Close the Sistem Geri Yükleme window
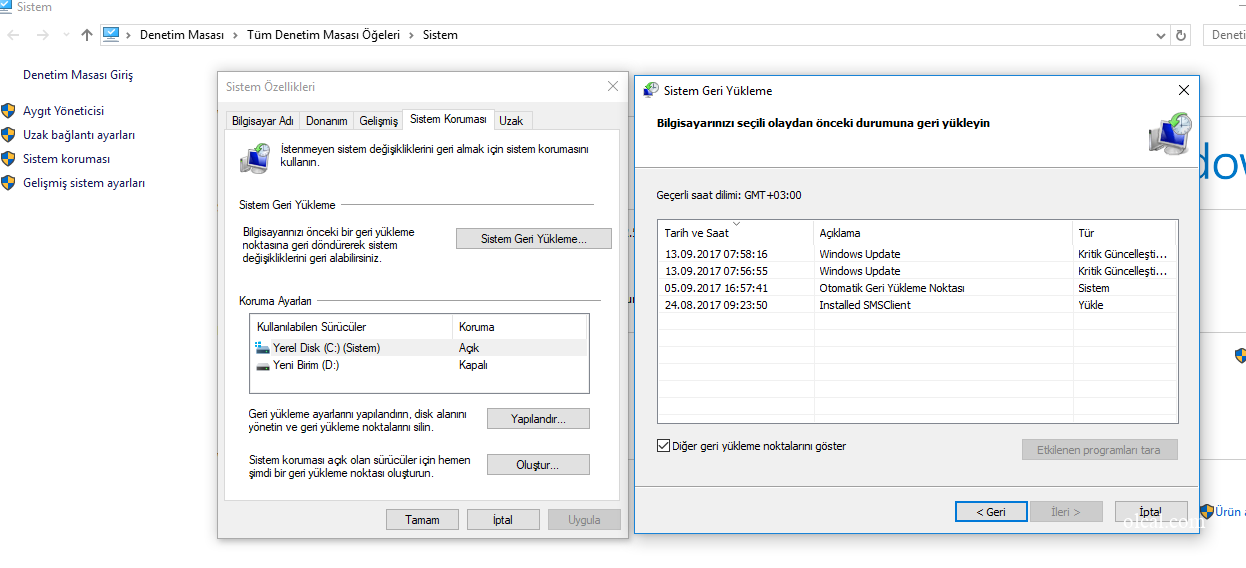 1184,90
